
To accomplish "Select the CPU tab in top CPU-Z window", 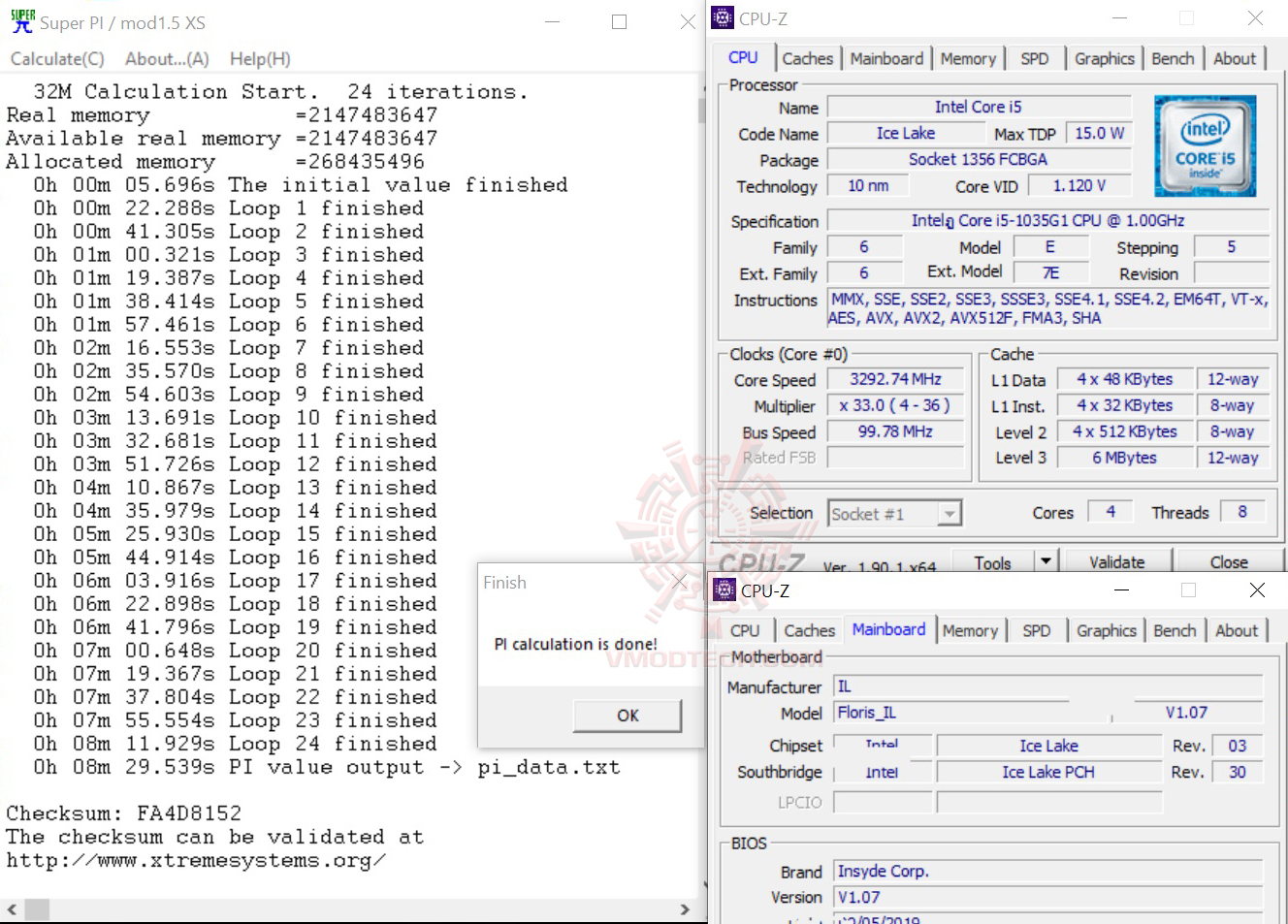I will click(x=743, y=57).
